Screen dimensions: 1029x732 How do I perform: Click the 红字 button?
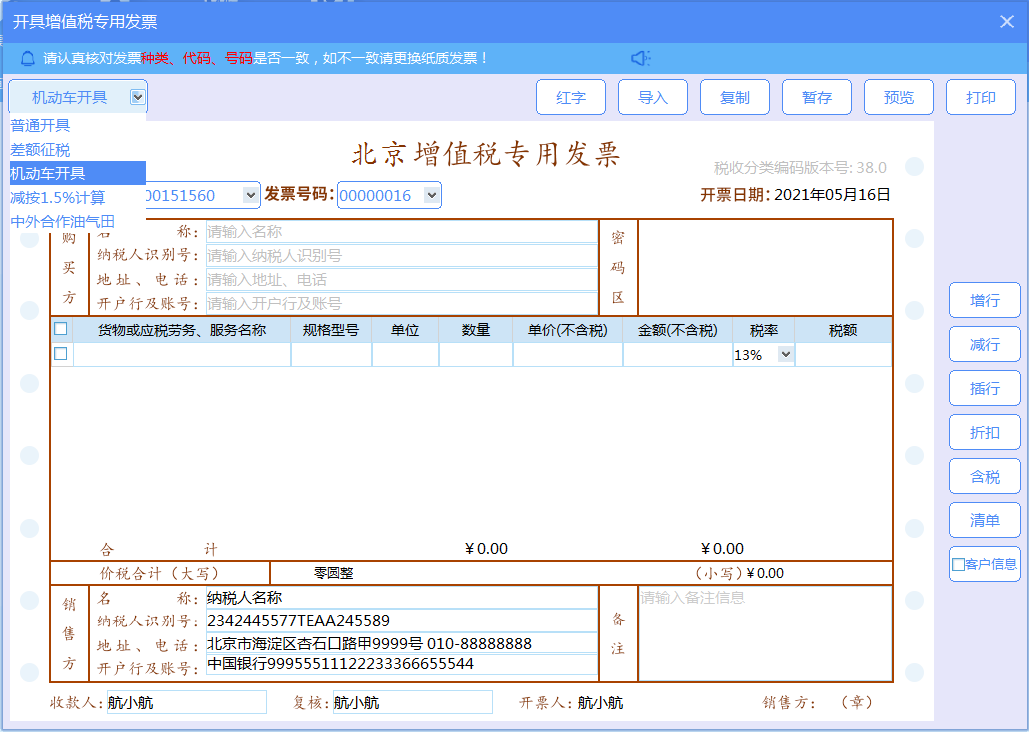tap(570, 96)
